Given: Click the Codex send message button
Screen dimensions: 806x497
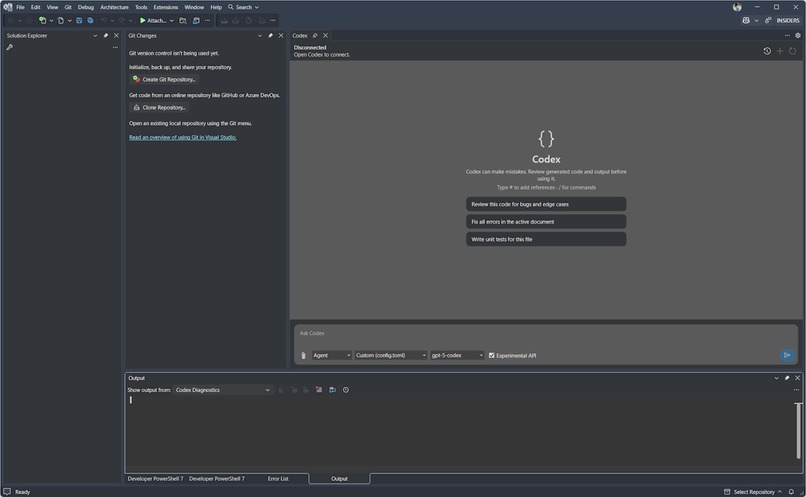Looking at the screenshot, I should (x=786, y=355).
